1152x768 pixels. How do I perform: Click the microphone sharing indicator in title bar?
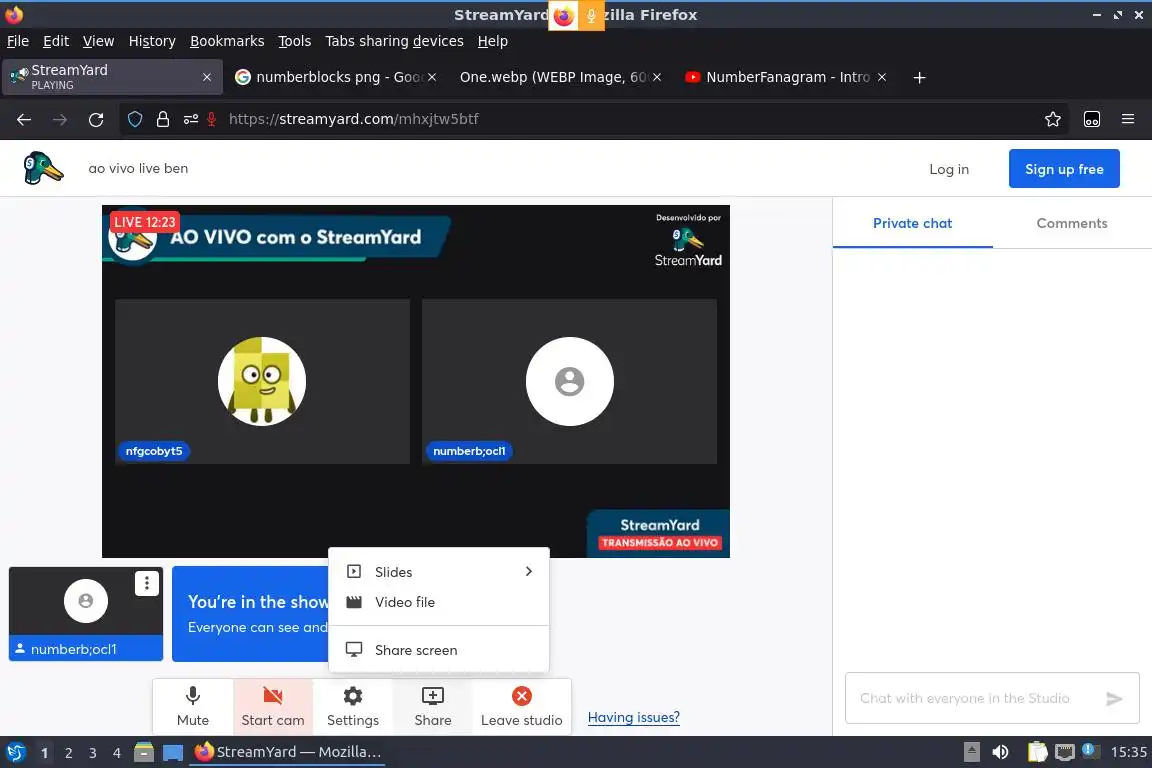click(591, 15)
